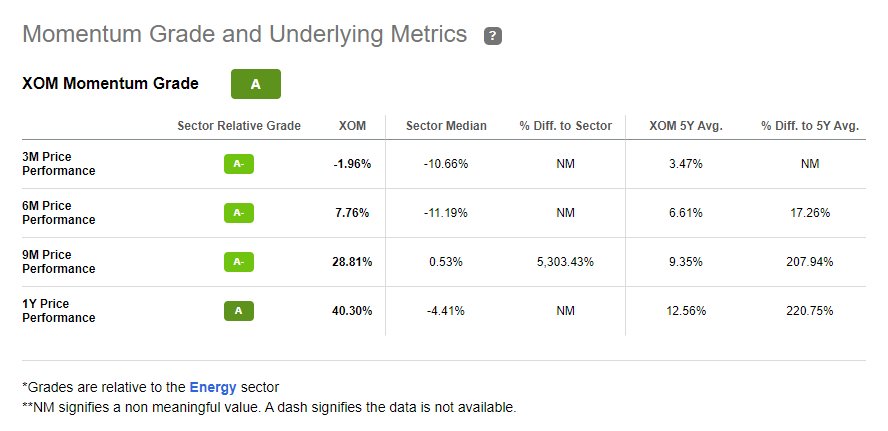Image resolution: width=888 pixels, height=431 pixels.
Task: Open the Energy sector link
Action: pos(213,388)
